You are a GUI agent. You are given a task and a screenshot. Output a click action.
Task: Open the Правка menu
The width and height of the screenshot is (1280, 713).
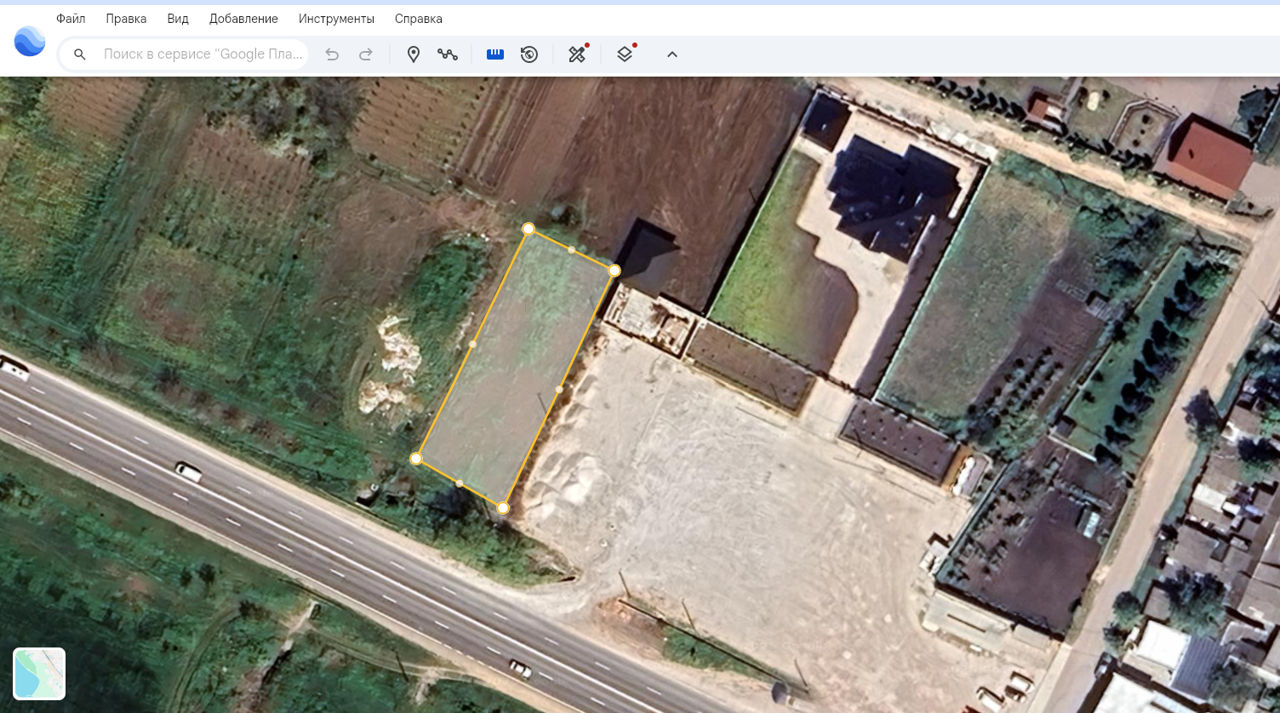coord(126,19)
